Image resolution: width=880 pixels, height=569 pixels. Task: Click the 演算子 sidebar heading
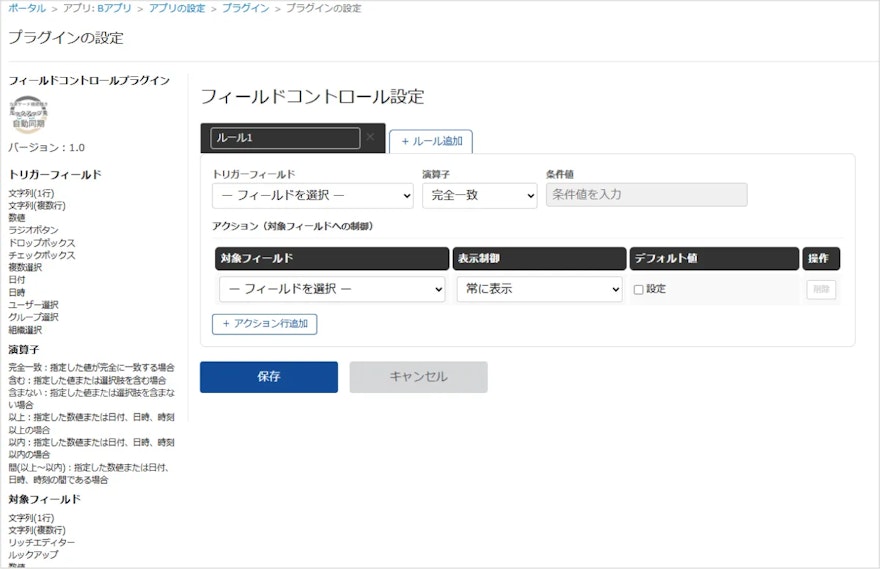click(24, 350)
